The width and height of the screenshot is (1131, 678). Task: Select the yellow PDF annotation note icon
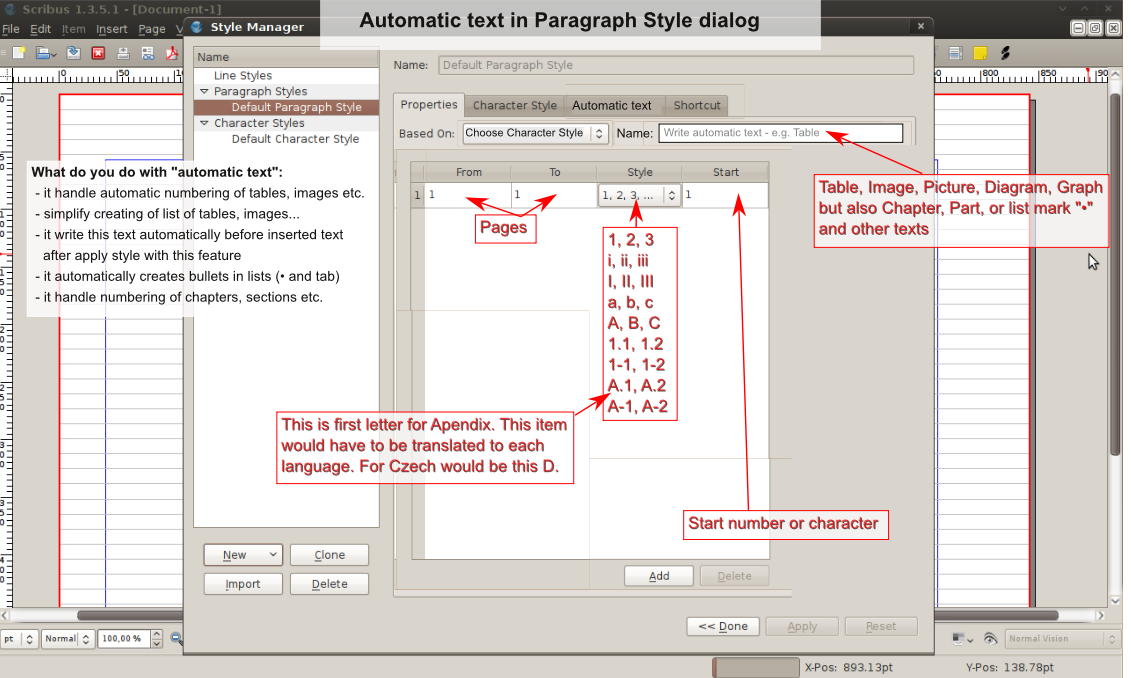[x=981, y=53]
